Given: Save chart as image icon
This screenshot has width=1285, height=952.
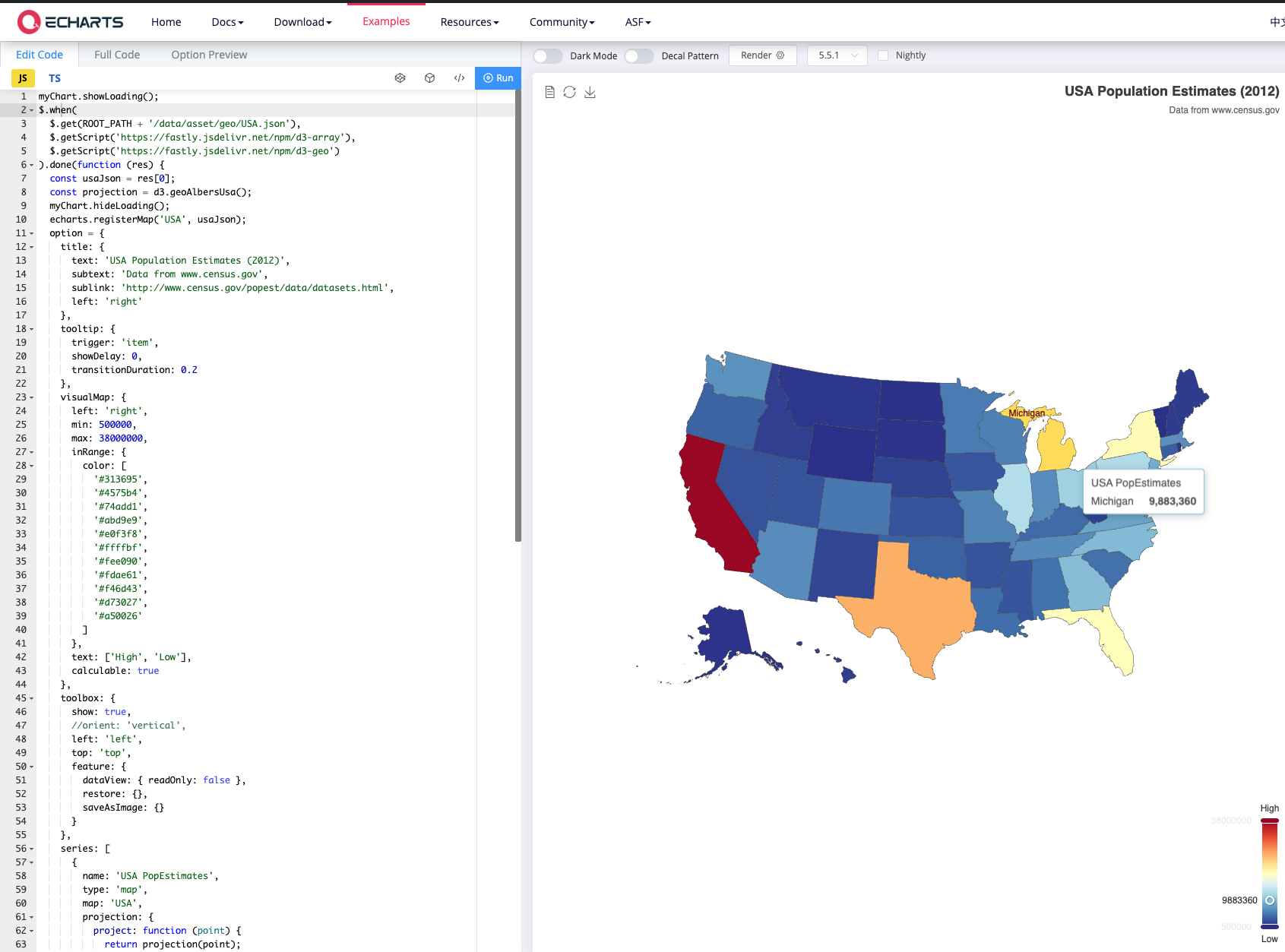Looking at the screenshot, I should pyautogui.click(x=590, y=92).
